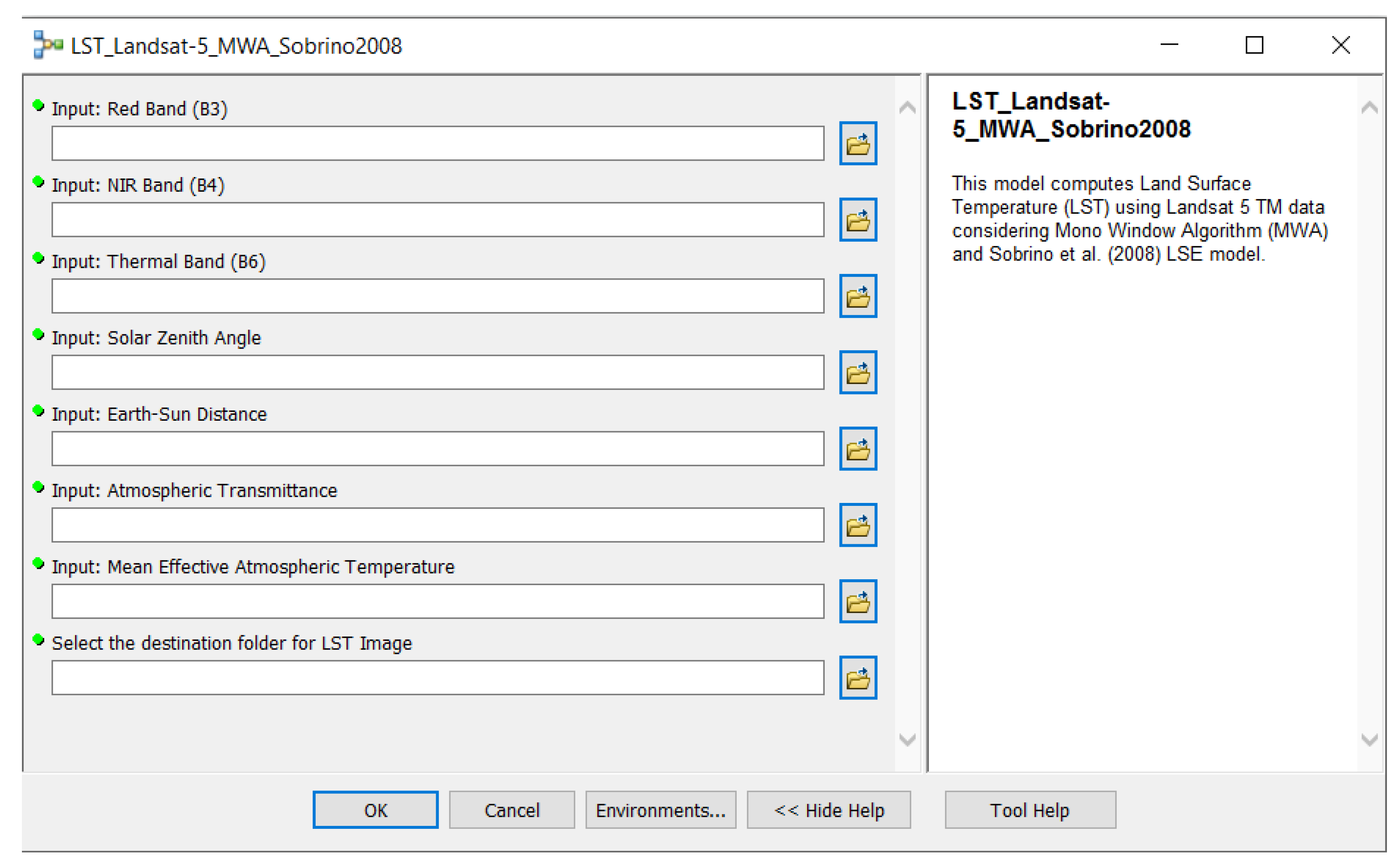Focus the NIR Band (B4) text field
Screen dimensions: 1400x860
click(438, 220)
